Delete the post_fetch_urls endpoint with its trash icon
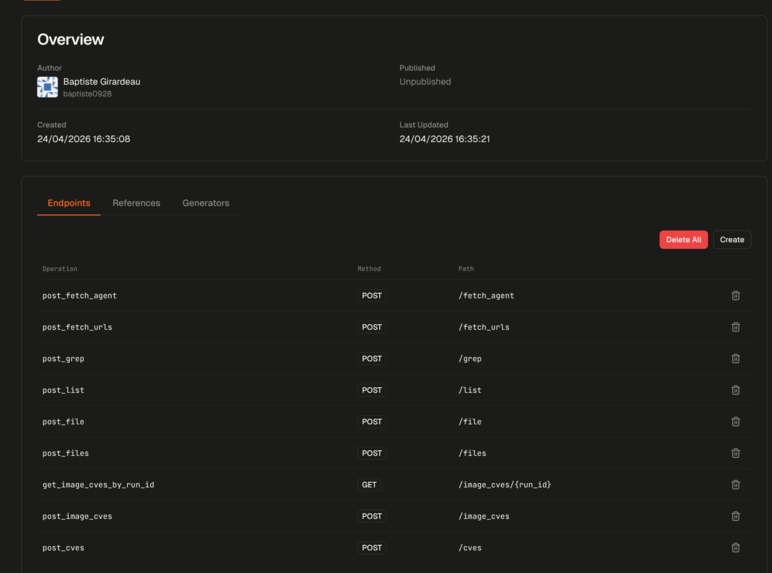 click(x=735, y=327)
